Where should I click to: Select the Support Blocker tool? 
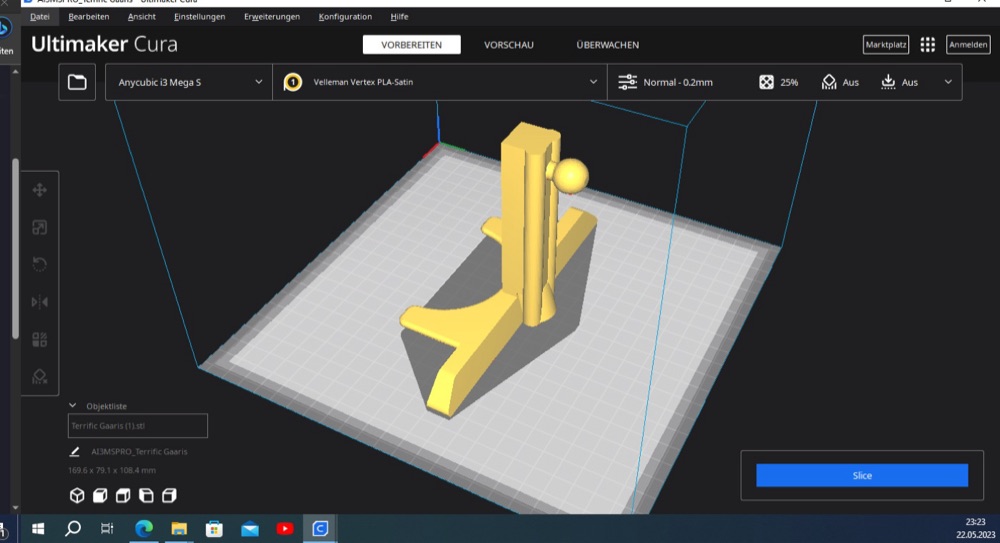click(x=40, y=376)
